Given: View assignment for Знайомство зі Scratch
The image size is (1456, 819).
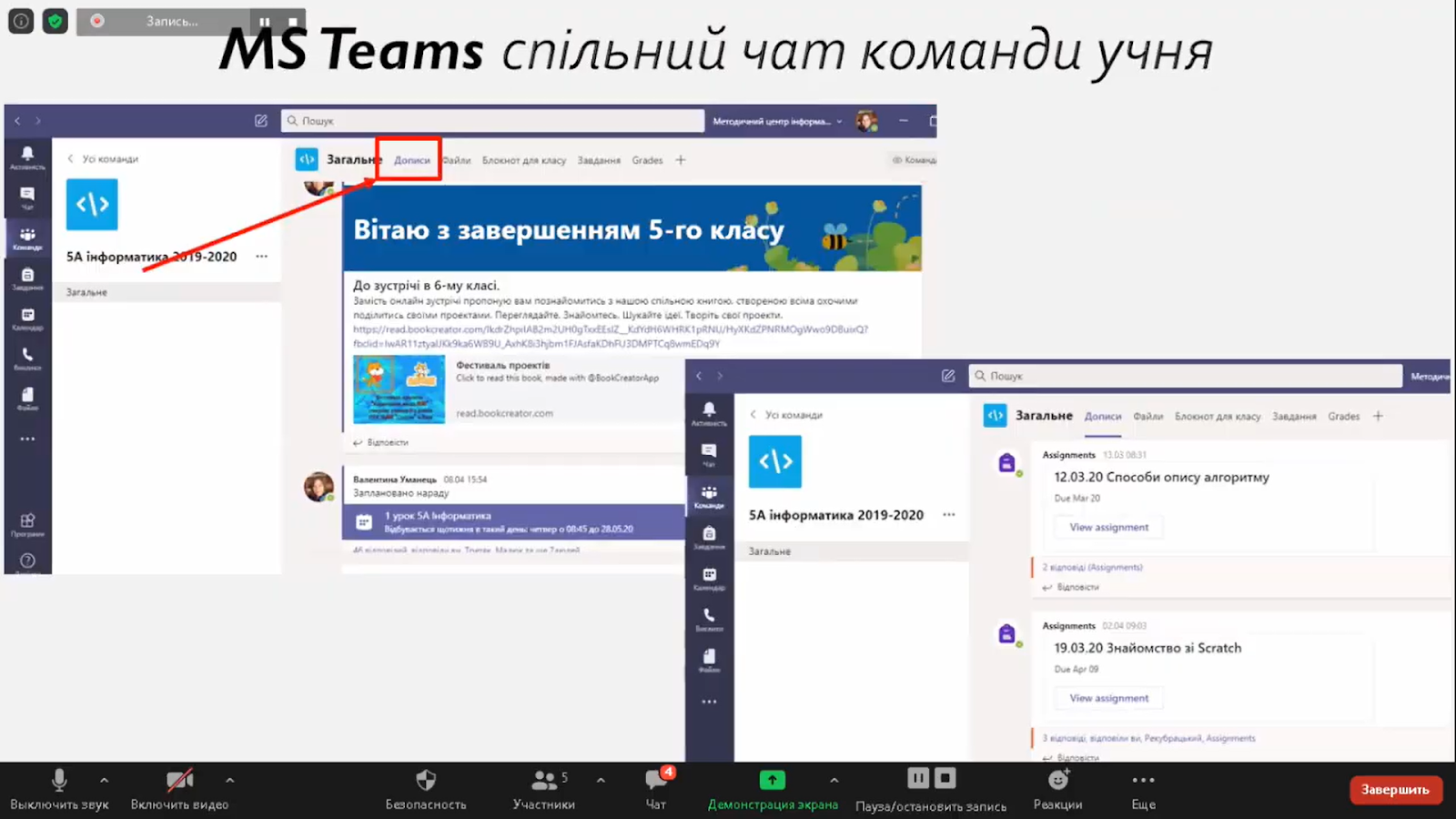Looking at the screenshot, I should [x=1108, y=698].
